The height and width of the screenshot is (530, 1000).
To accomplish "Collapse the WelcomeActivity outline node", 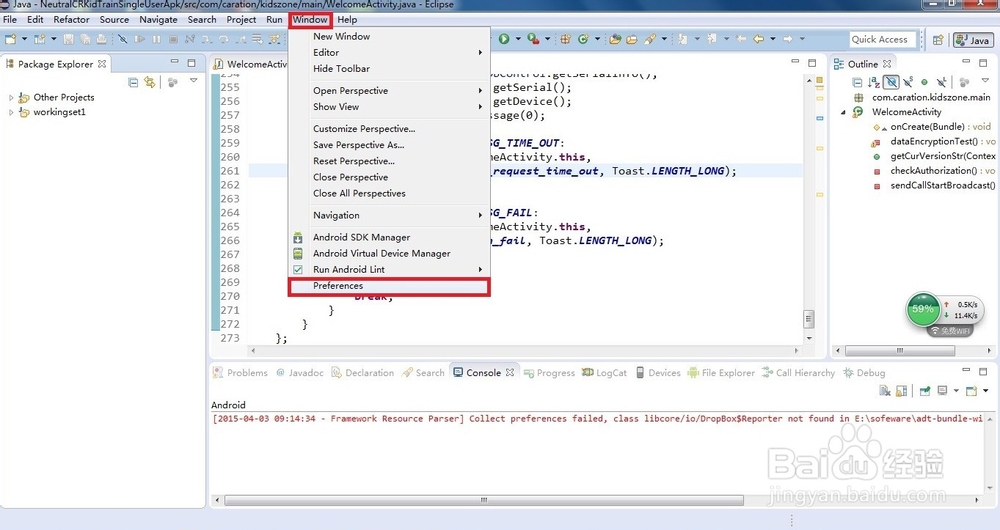I will tap(843, 112).
